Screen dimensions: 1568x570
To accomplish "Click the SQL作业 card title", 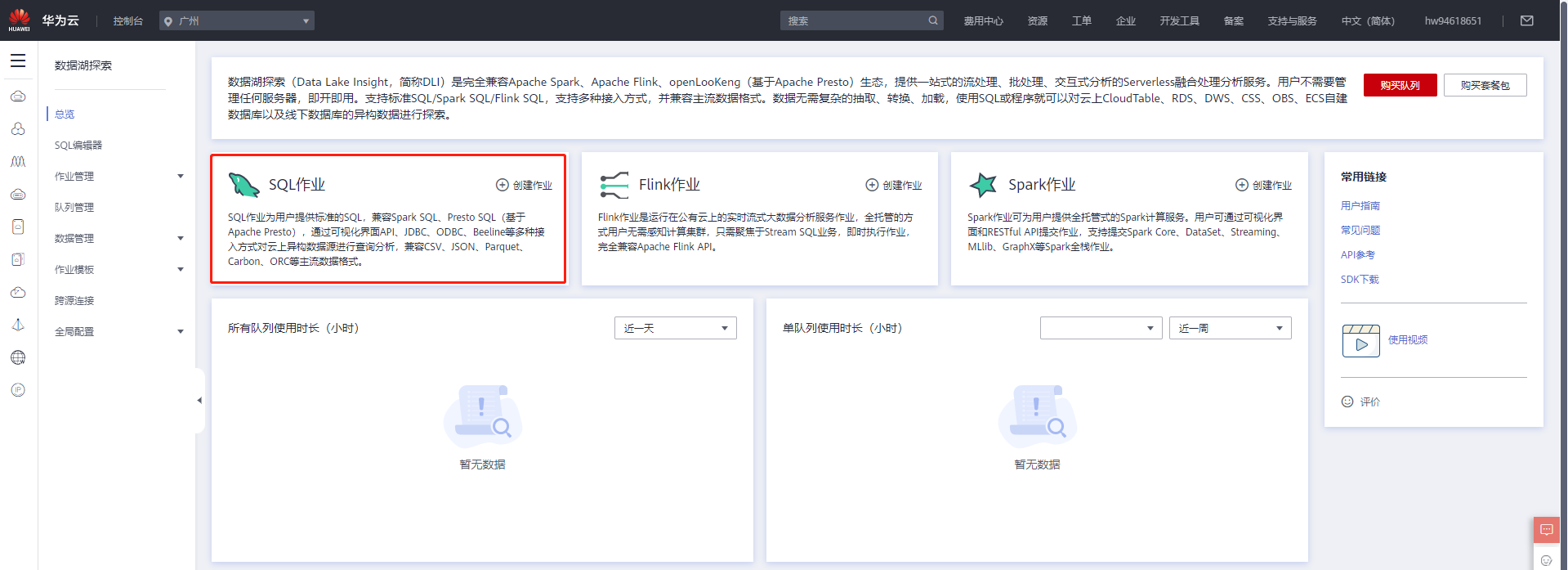I will coord(297,185).
